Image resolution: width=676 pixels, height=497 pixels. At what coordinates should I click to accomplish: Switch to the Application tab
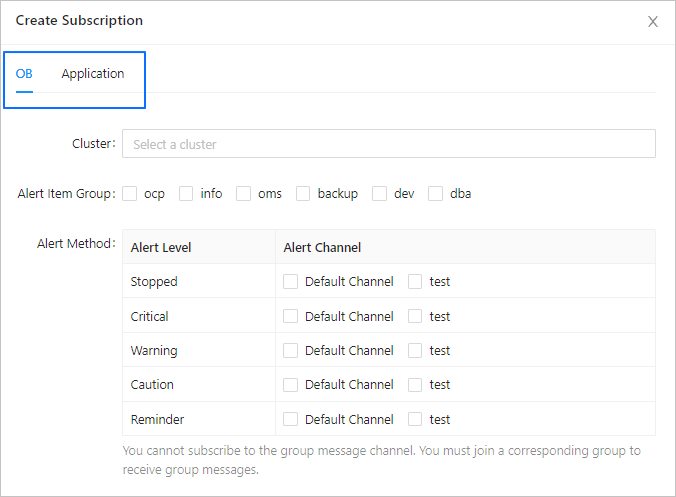click(93, 74)
